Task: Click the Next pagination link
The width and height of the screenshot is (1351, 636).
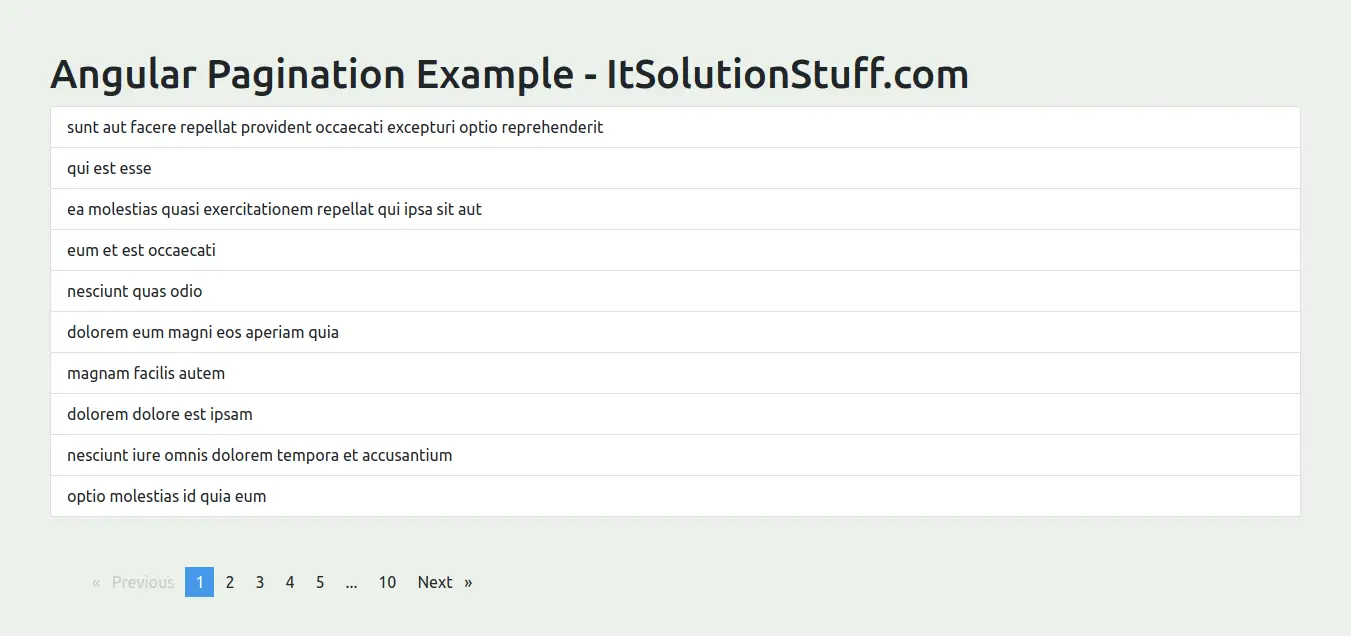Action: (435, 582)
